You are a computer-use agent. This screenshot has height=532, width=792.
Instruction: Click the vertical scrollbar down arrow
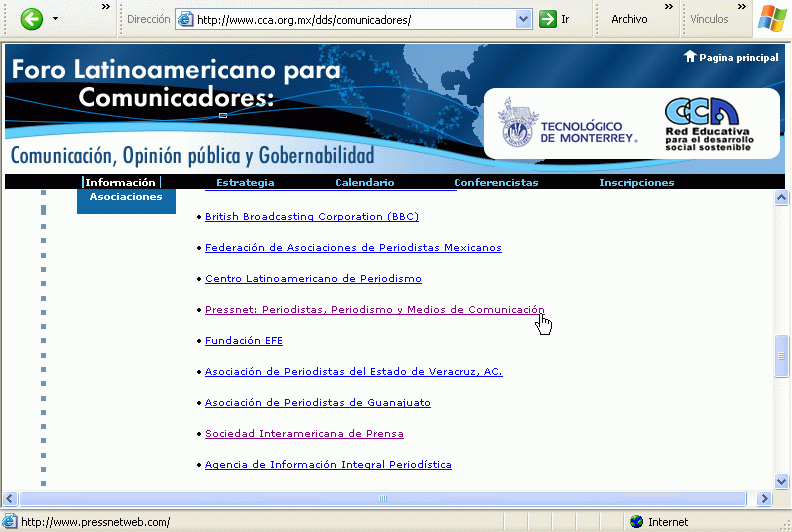781,481
